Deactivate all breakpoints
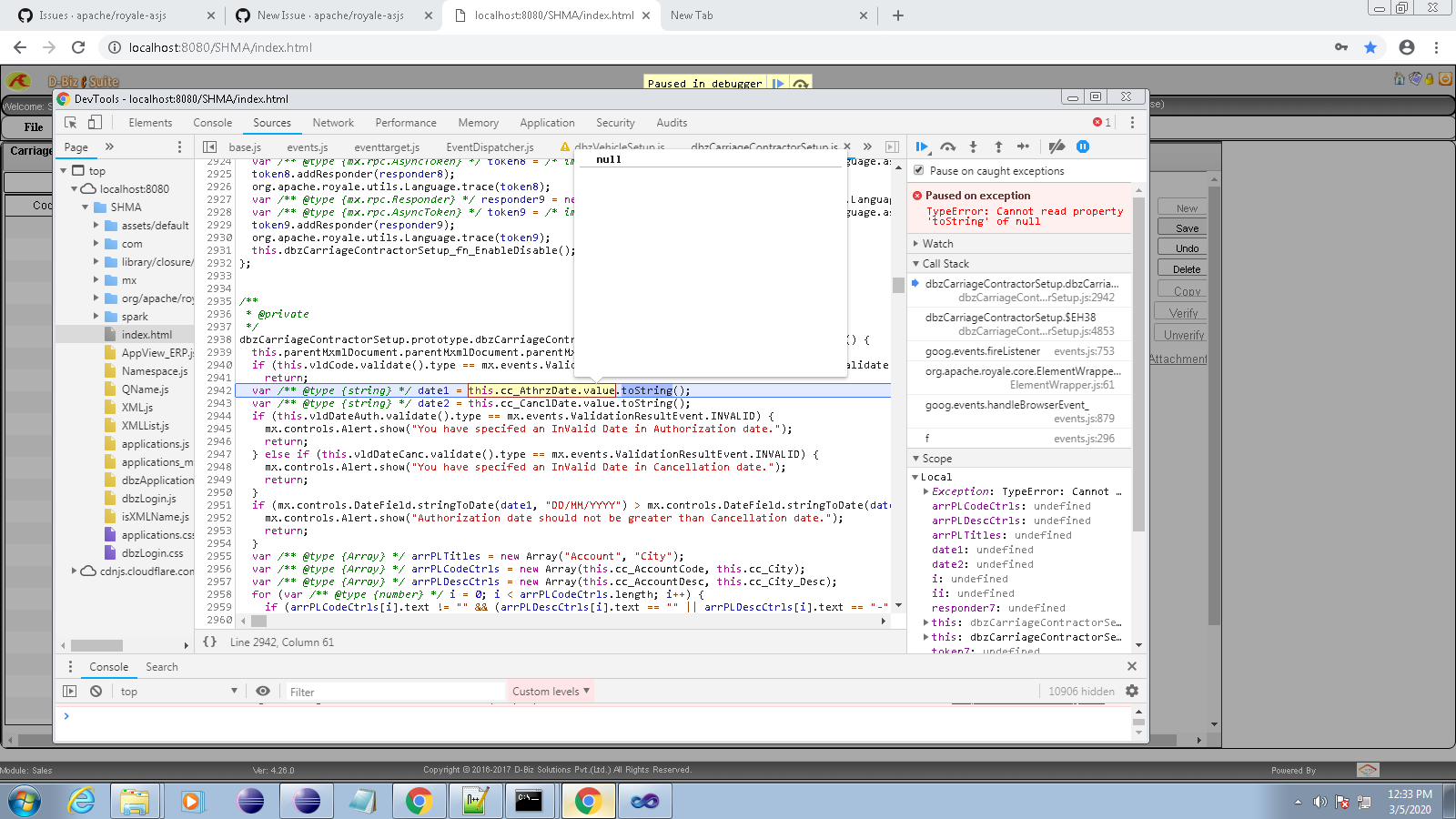 [x=1056, y=147]
